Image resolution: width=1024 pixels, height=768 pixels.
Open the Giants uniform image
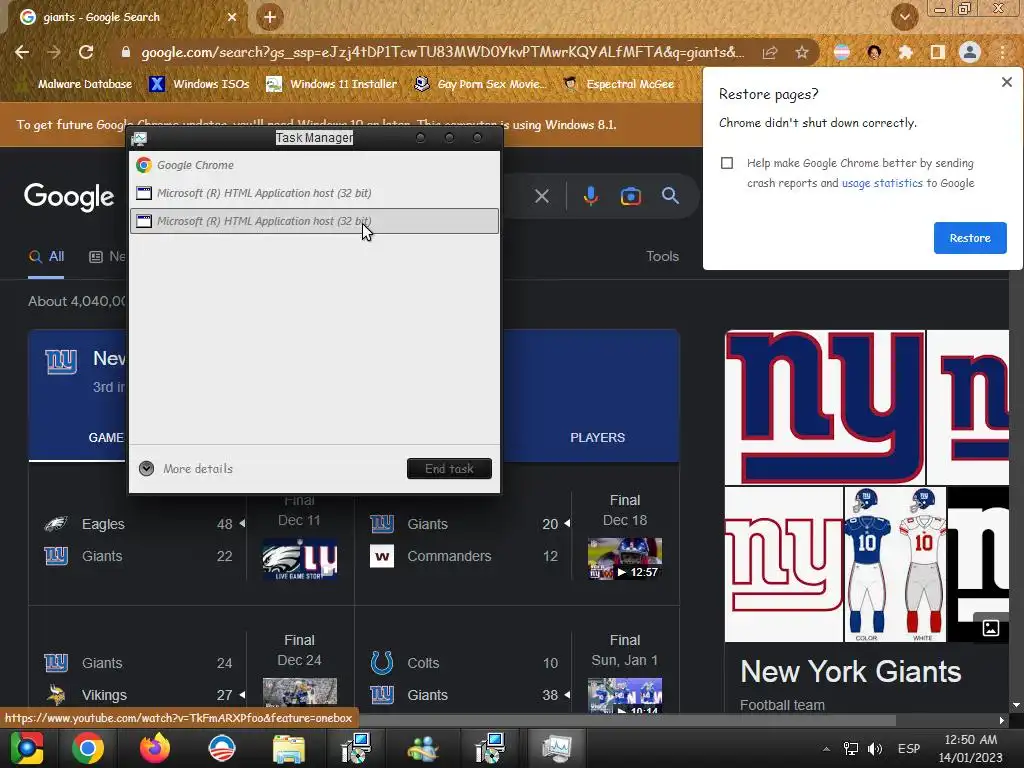tap(895, 564)
